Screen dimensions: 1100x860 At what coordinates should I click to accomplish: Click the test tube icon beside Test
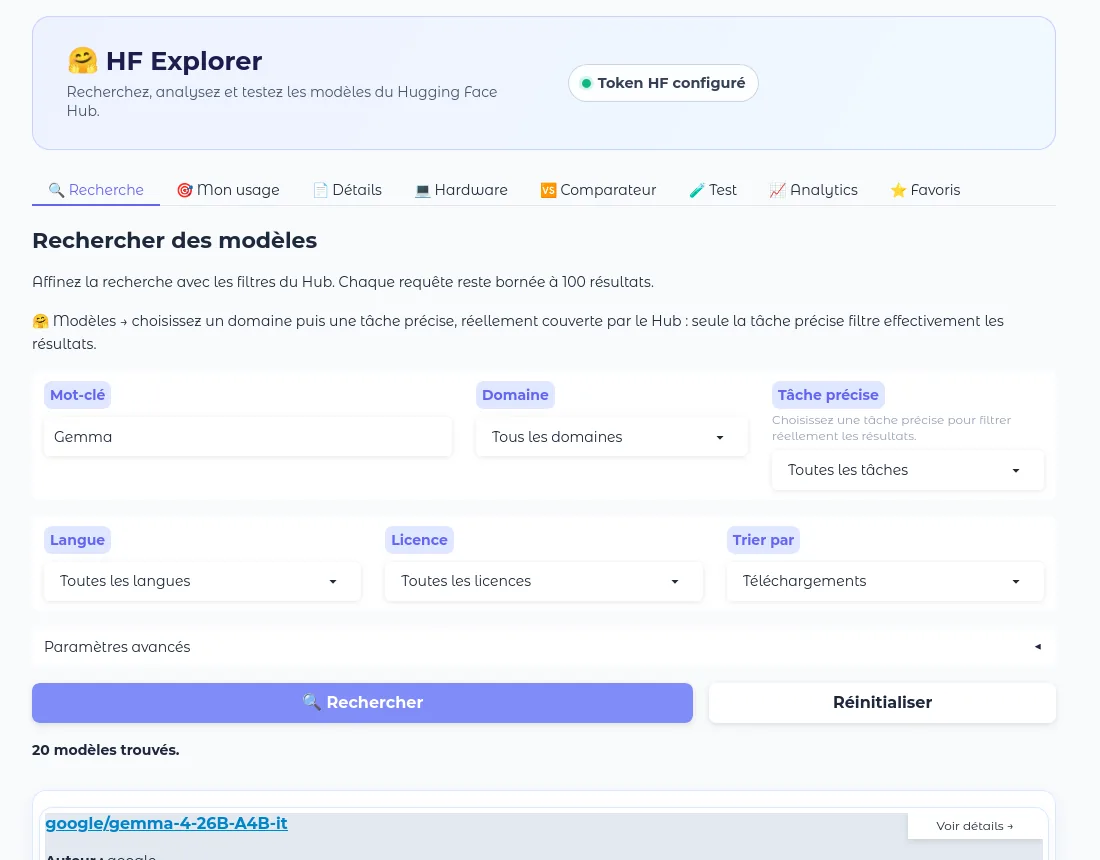click(697, 190)
